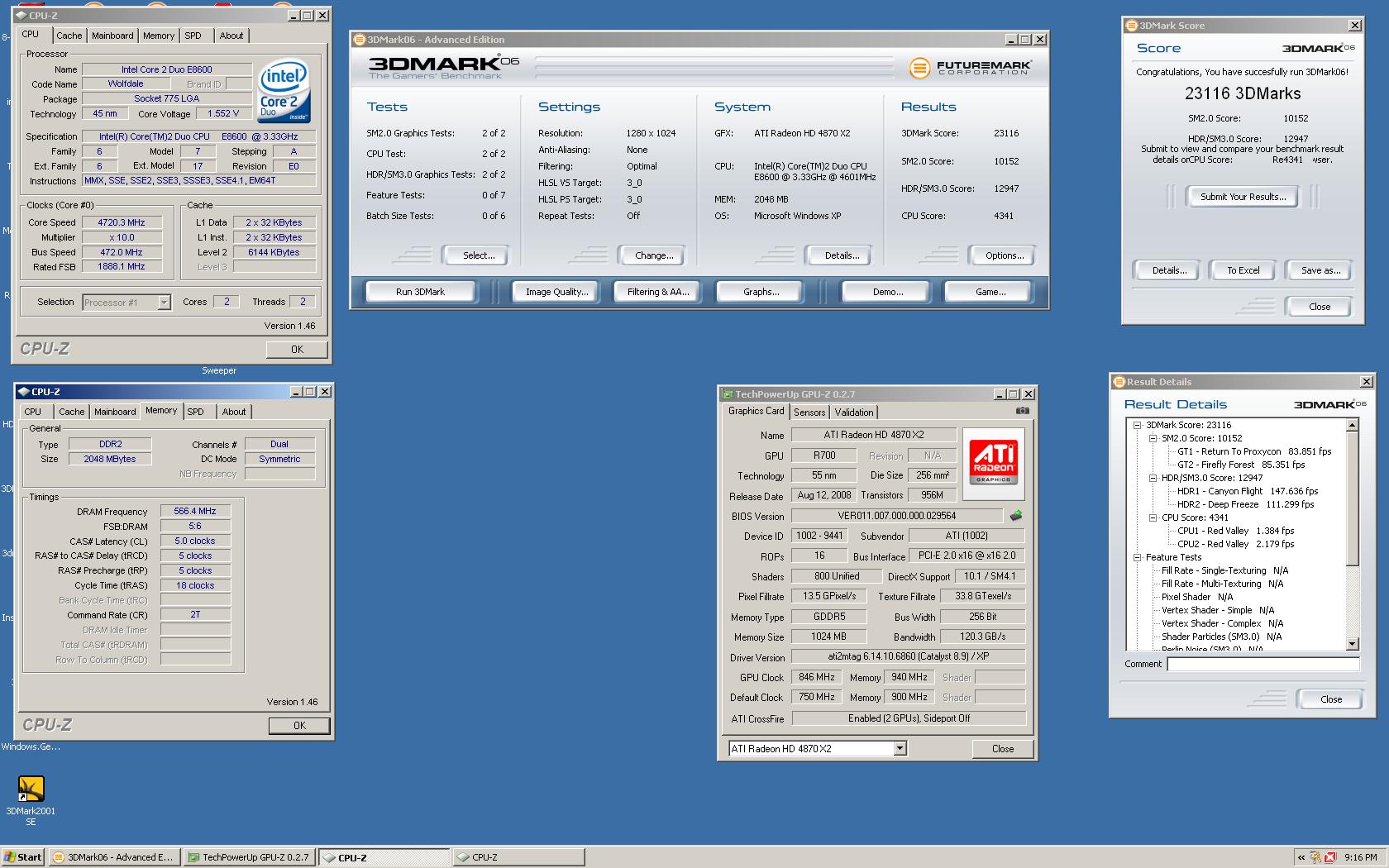Click the Core Speed 4720.3 MHz value
1389x868 pixels.
122,222
